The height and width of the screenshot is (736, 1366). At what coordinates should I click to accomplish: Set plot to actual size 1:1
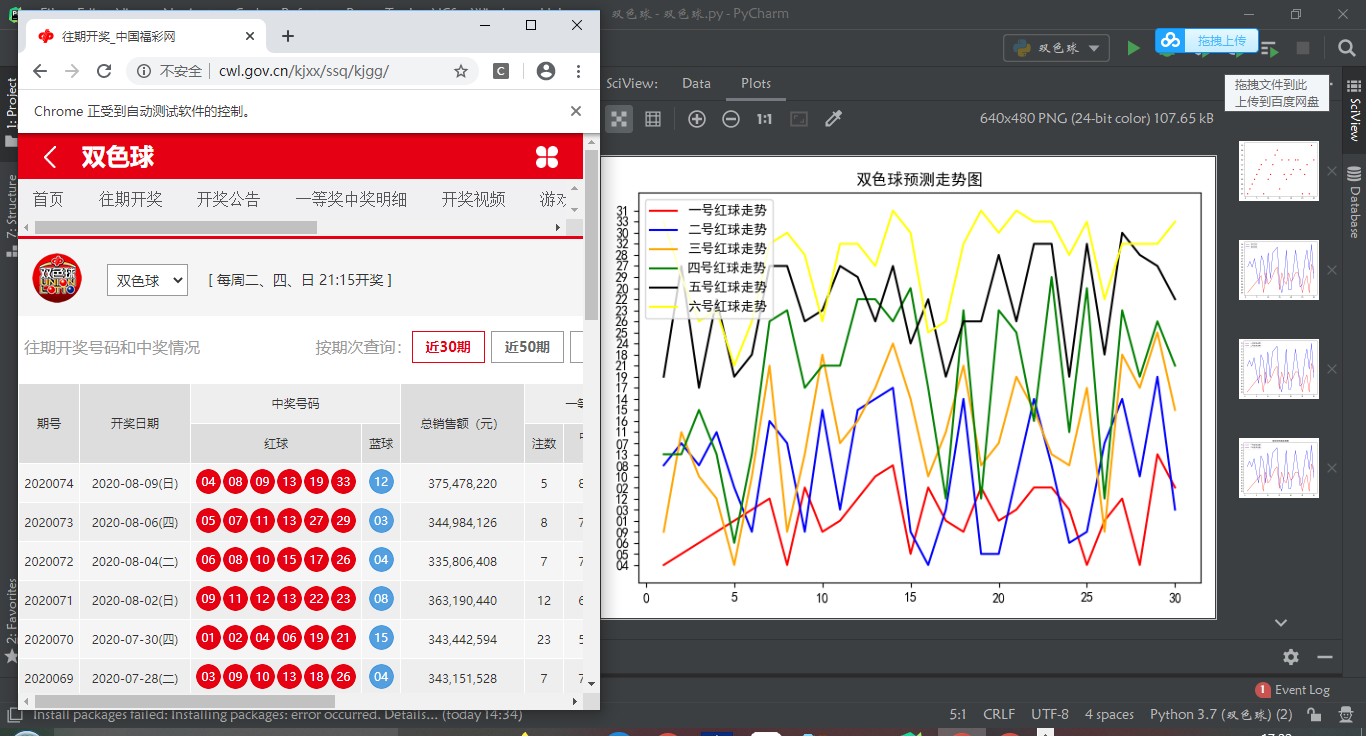[764, 119]
